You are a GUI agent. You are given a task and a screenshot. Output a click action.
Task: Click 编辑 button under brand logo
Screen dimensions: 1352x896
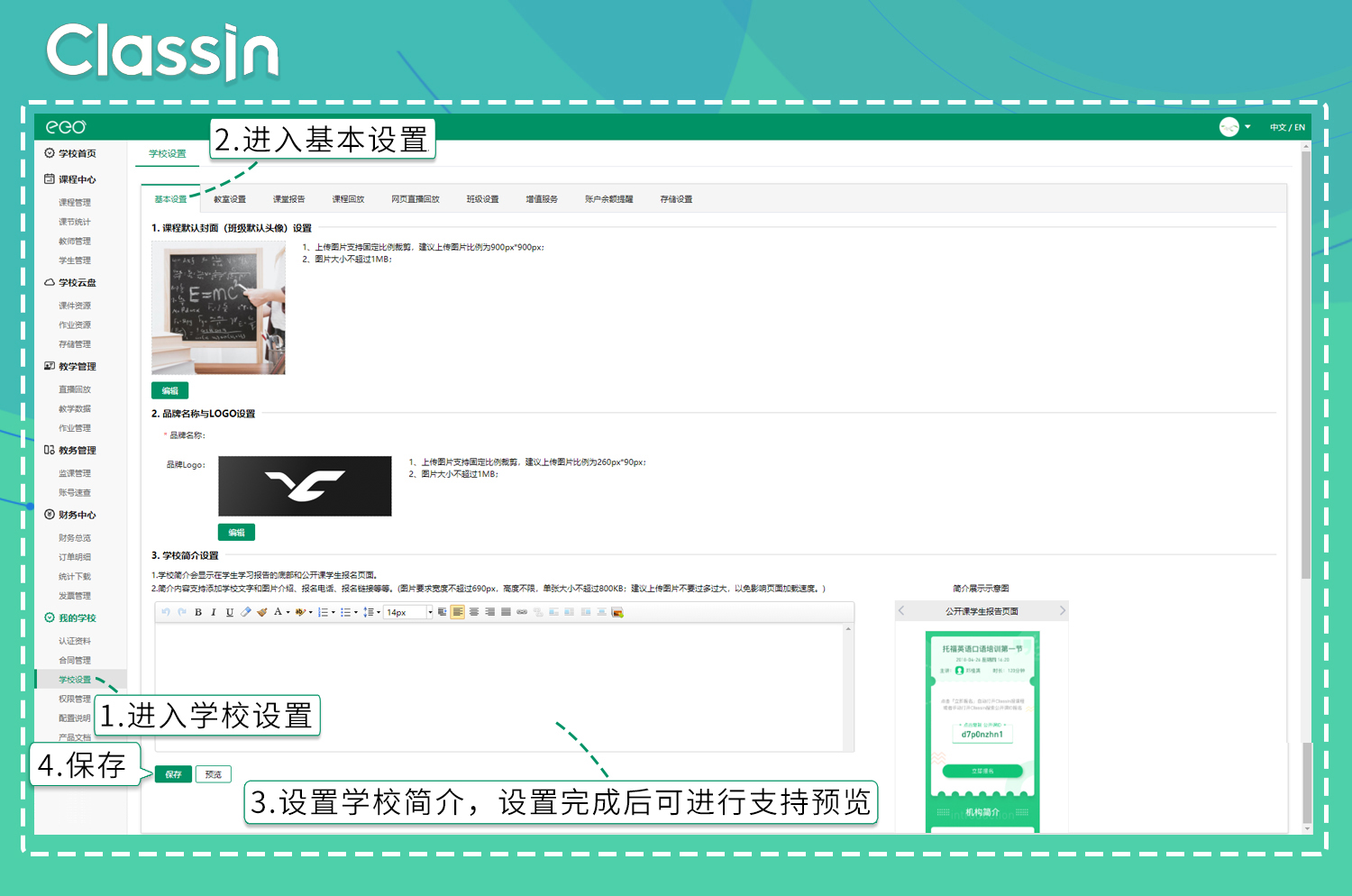tap(236, 532)
